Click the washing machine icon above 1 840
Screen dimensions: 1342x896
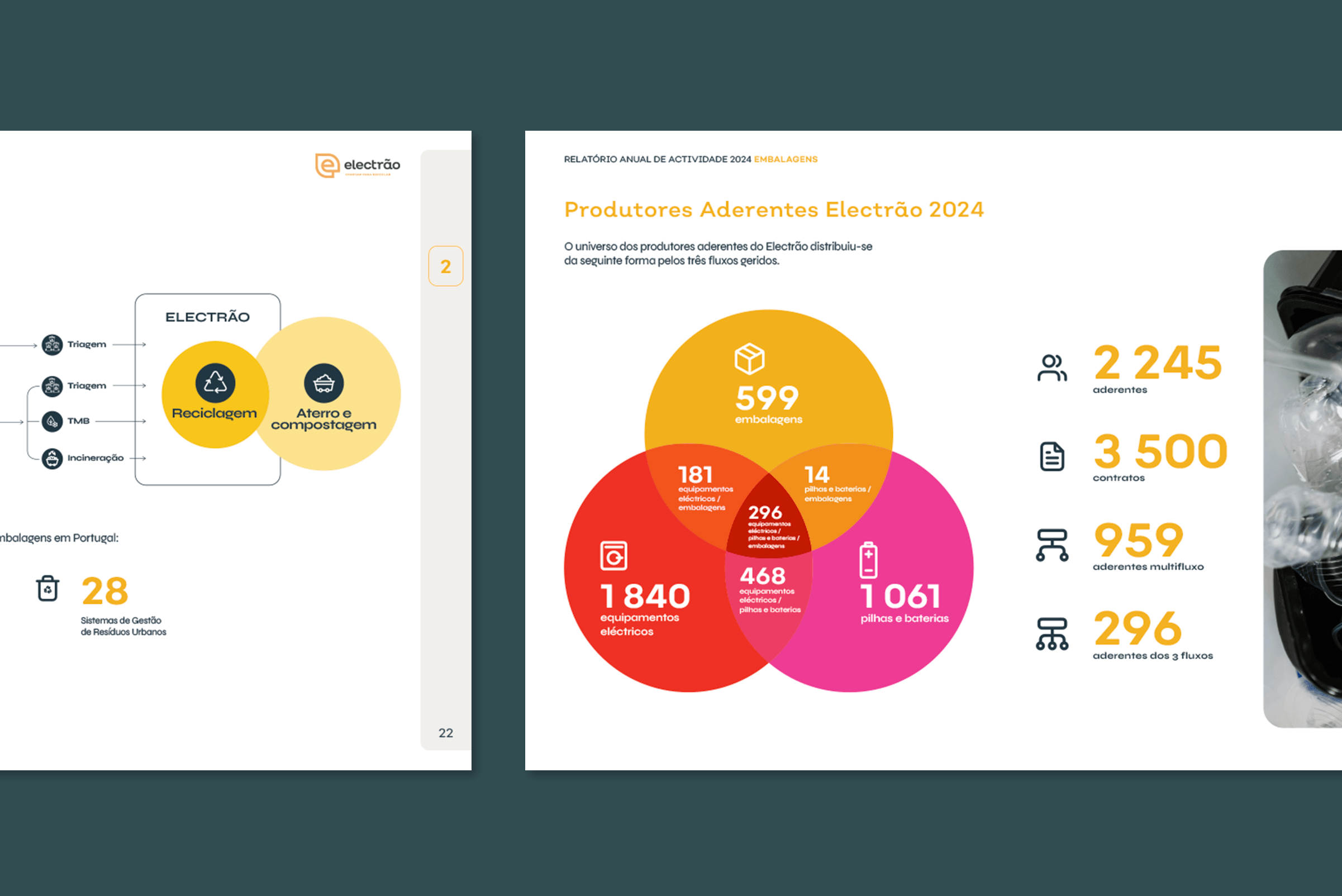coord(614,556)
